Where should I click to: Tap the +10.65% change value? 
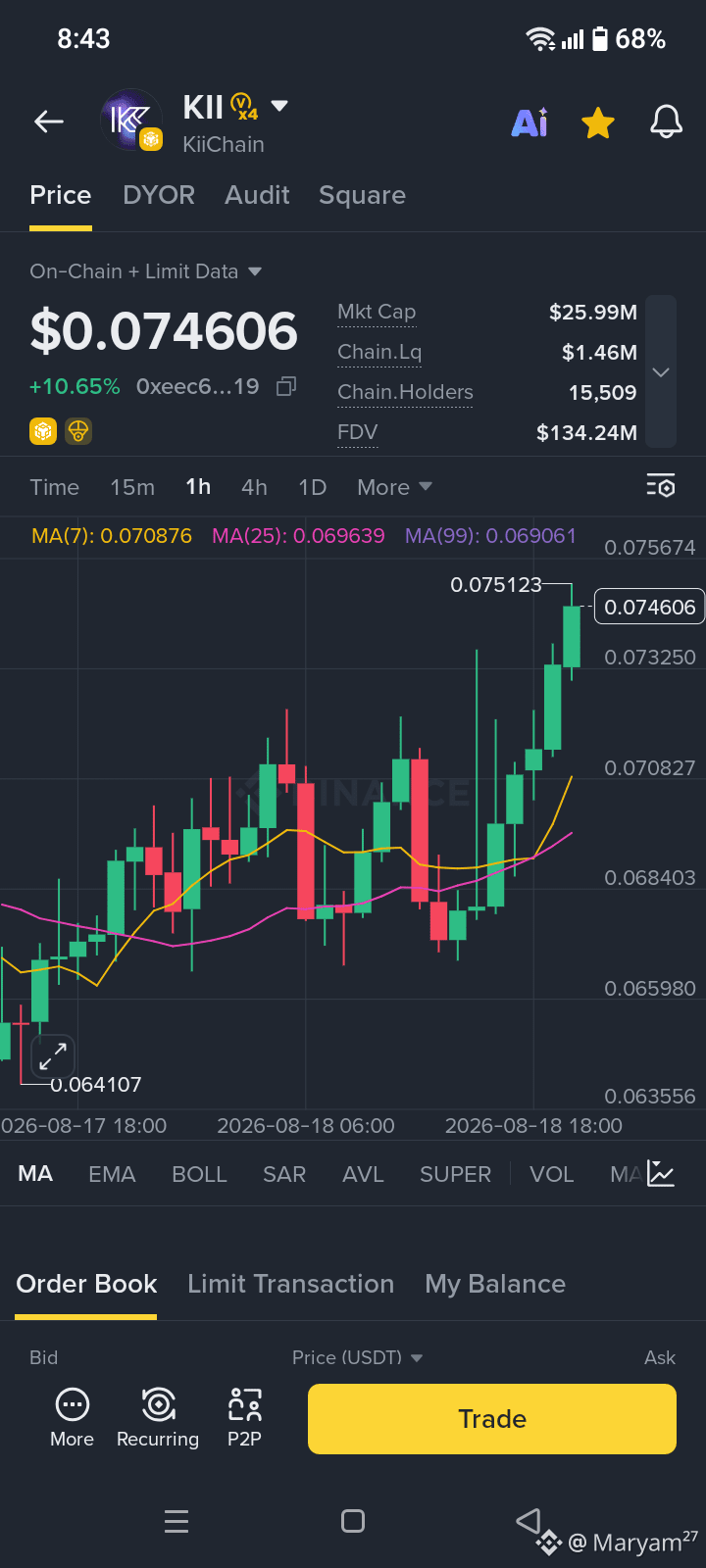click(75, 386)
